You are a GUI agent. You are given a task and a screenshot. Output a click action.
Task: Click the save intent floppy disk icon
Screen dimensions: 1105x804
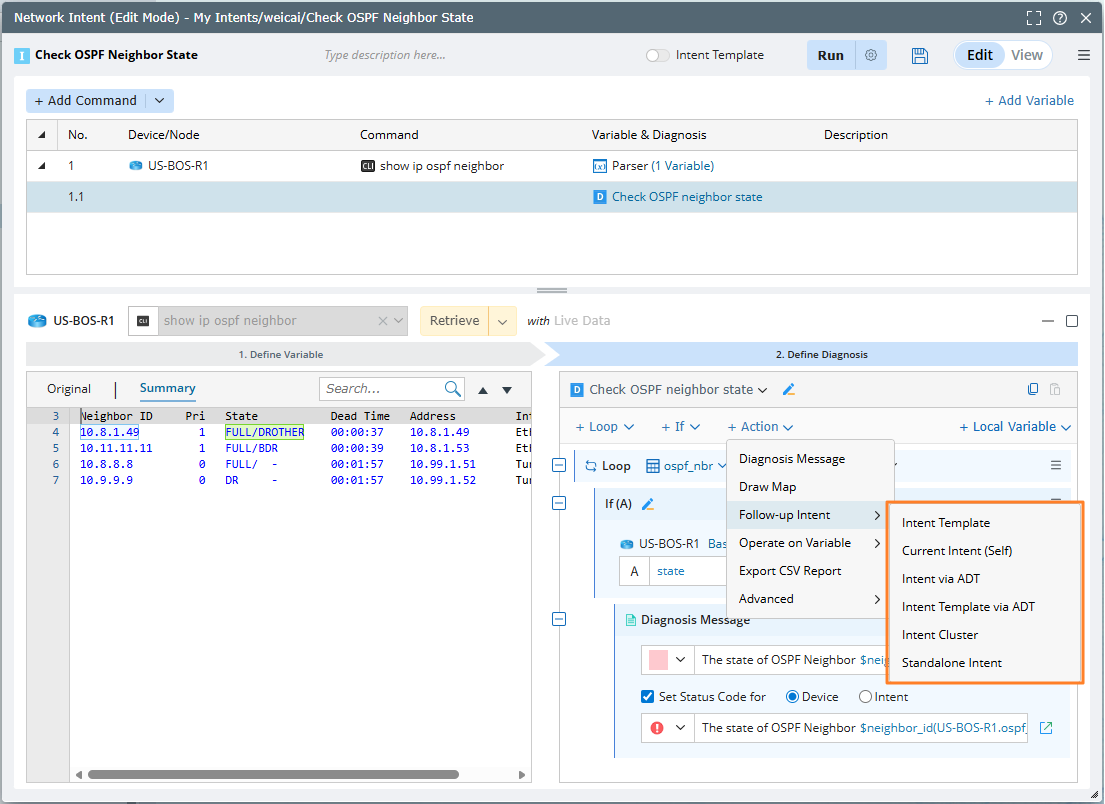920,56
